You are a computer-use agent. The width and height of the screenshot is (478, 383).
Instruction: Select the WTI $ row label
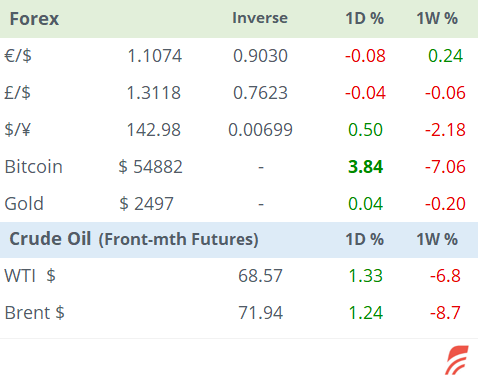tap(30, 276)
